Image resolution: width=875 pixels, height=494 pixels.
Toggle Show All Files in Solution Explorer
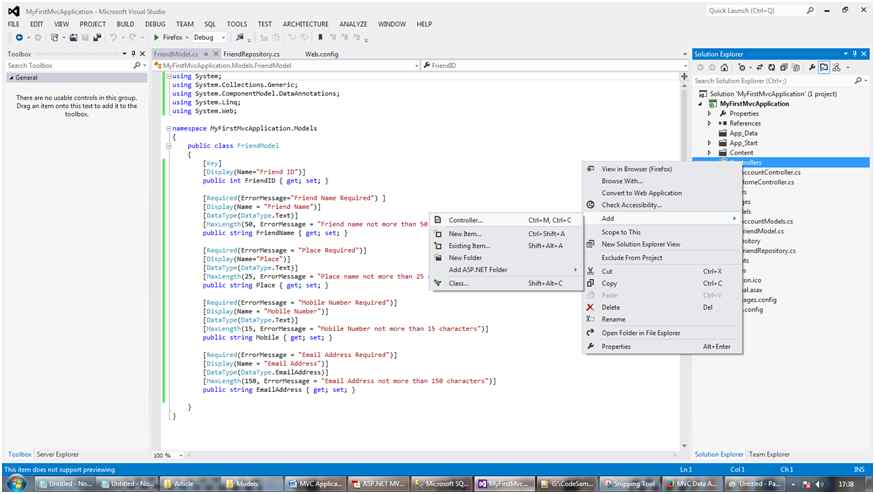(x=794, y=67)
